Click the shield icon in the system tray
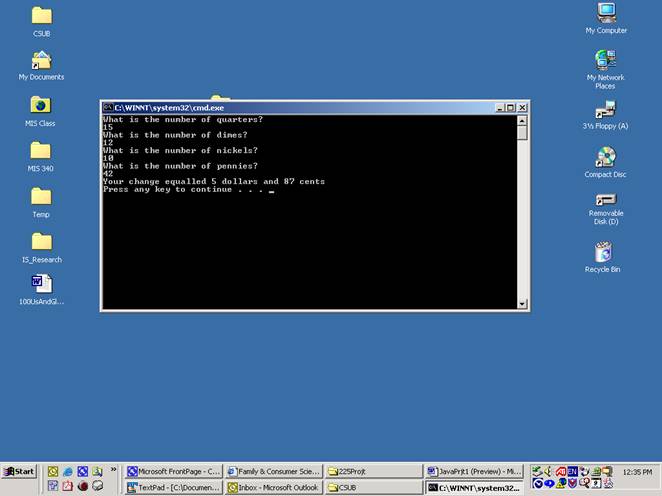Viewport: 662px width, 496px height. (572, 483)
